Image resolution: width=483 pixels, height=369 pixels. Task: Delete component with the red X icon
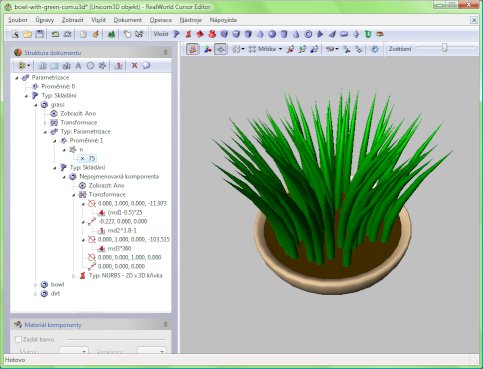(x=134, y=66)
